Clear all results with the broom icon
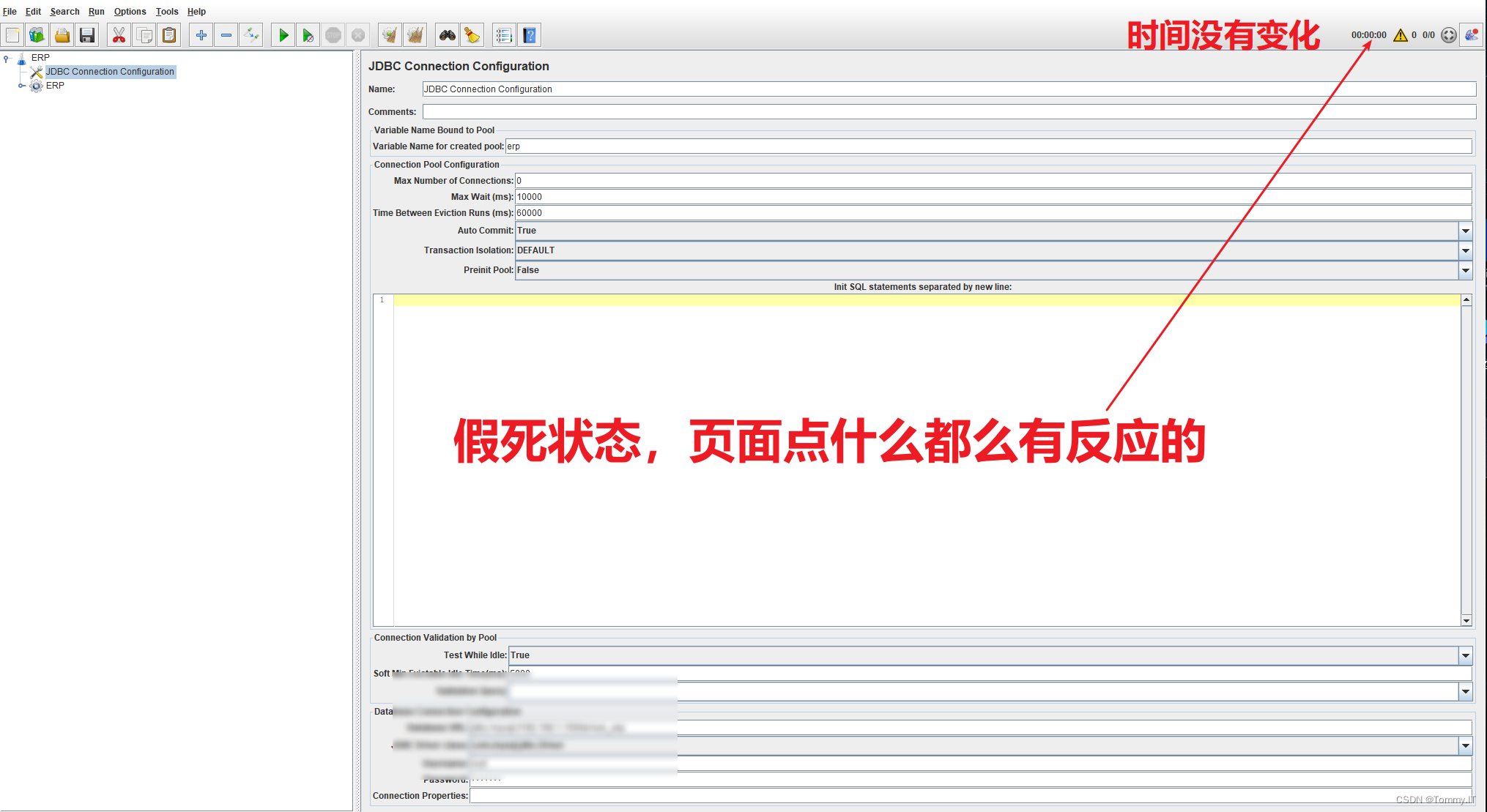1487x812 pixels. [x=414, y=34]
